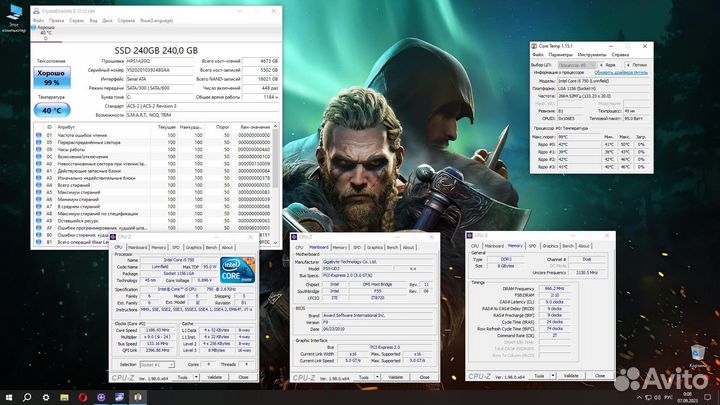Open the volume tray icon

[657, 397]
